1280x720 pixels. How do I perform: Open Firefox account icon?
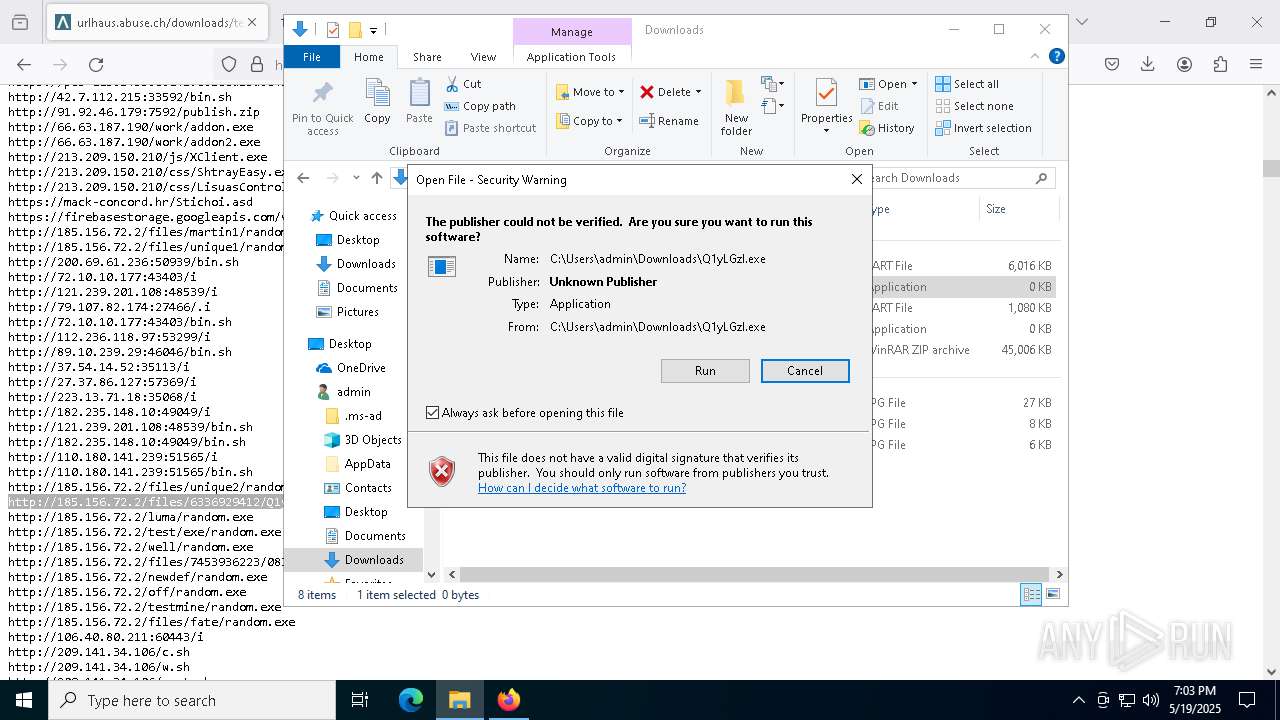pos(1184,65)
